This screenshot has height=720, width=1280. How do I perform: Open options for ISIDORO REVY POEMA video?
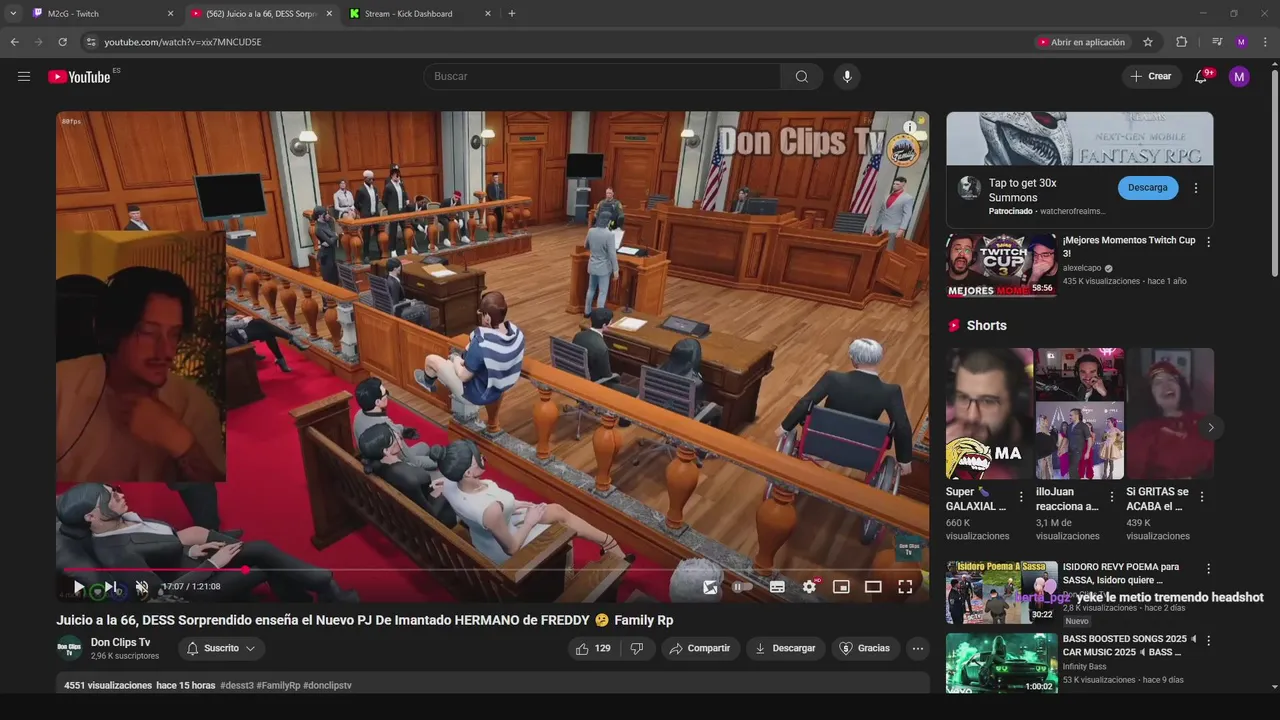click(1208, 569)
